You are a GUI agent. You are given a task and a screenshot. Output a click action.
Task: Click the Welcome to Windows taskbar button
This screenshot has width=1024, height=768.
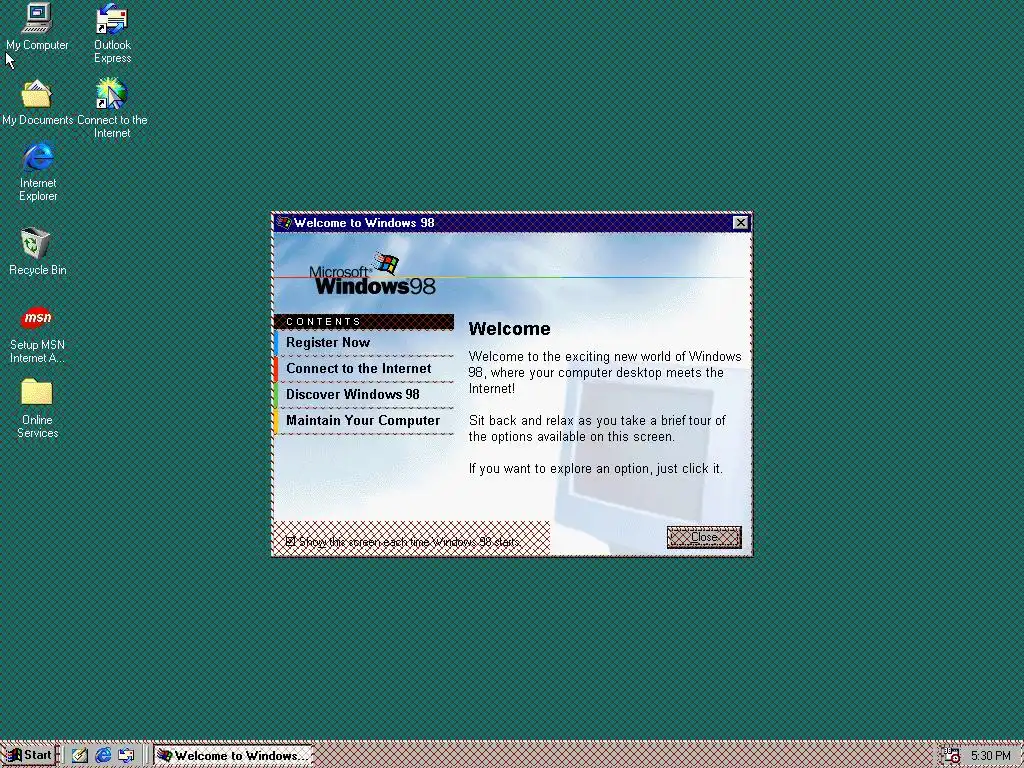[233, 756]
